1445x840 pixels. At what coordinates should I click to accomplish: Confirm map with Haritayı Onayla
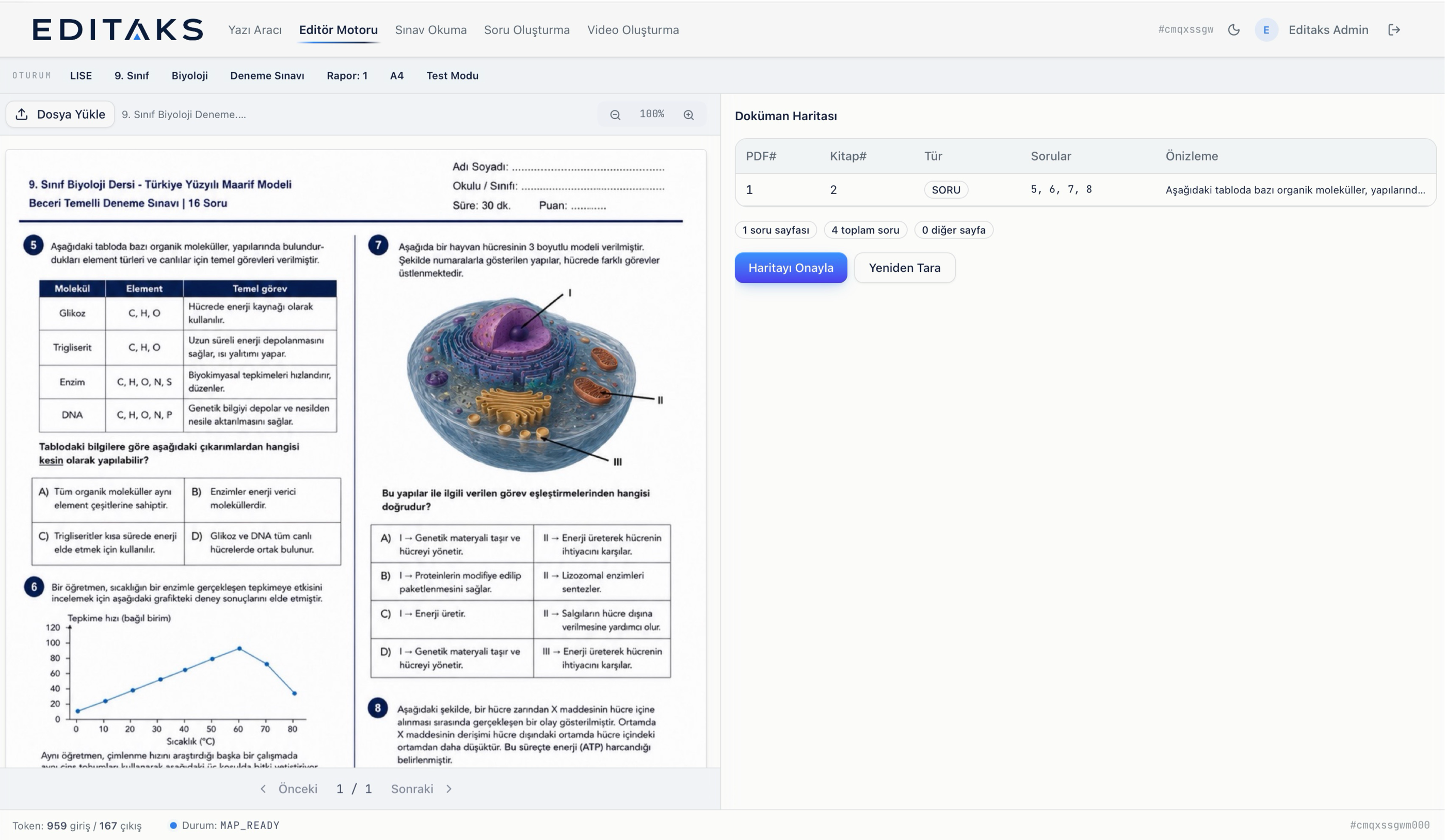pyautogui.click(x=791, y=268)
